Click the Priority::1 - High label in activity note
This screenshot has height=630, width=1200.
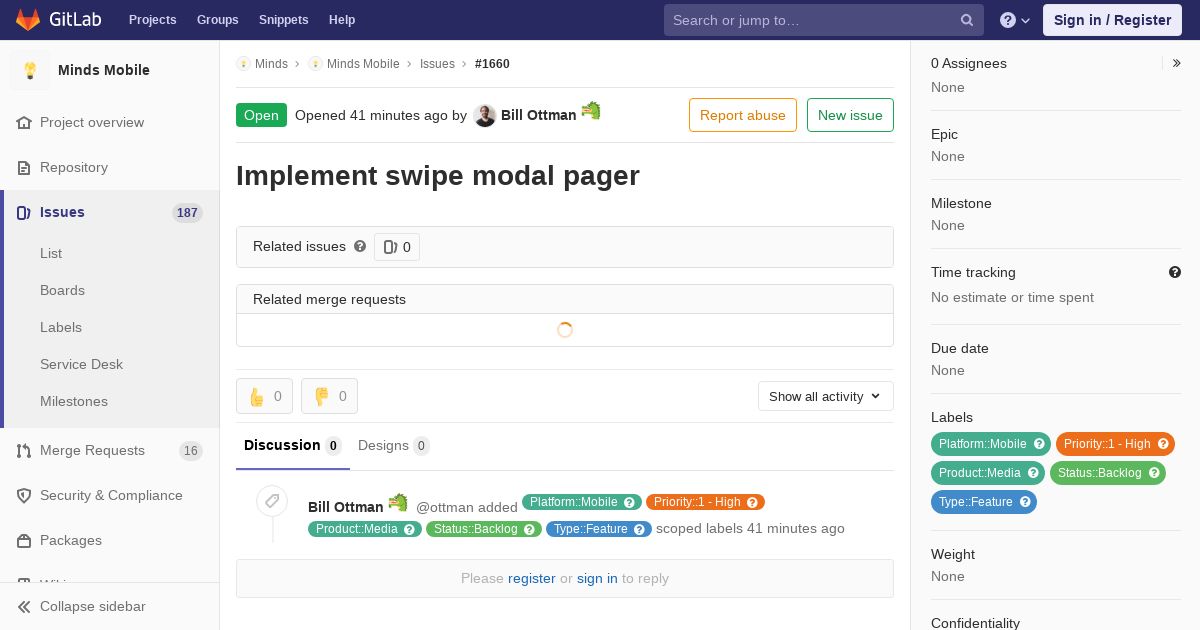tap(705, 502)
